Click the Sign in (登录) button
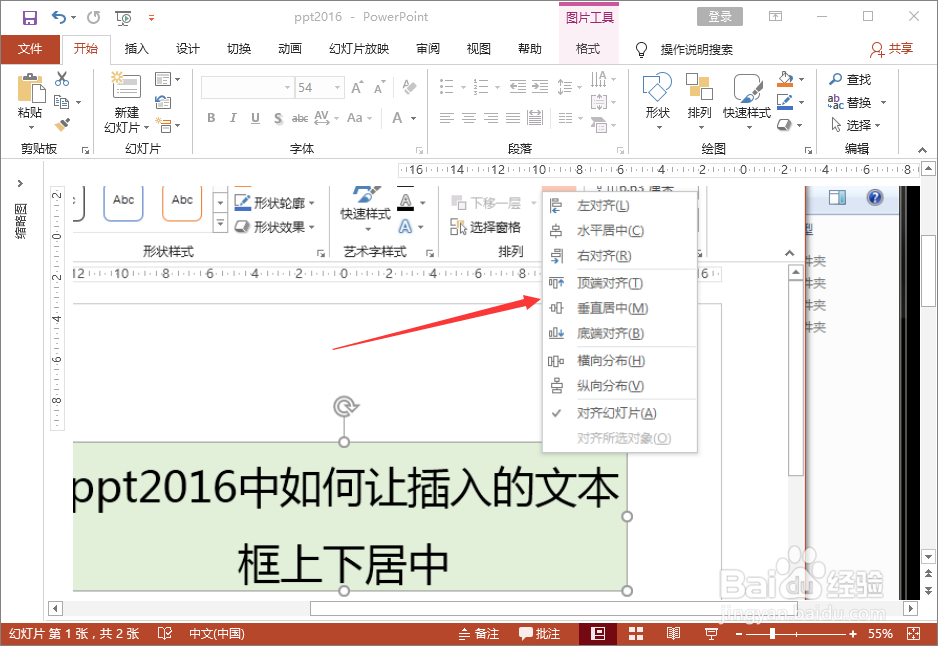 pyautogui.click(x=720, y=17)
